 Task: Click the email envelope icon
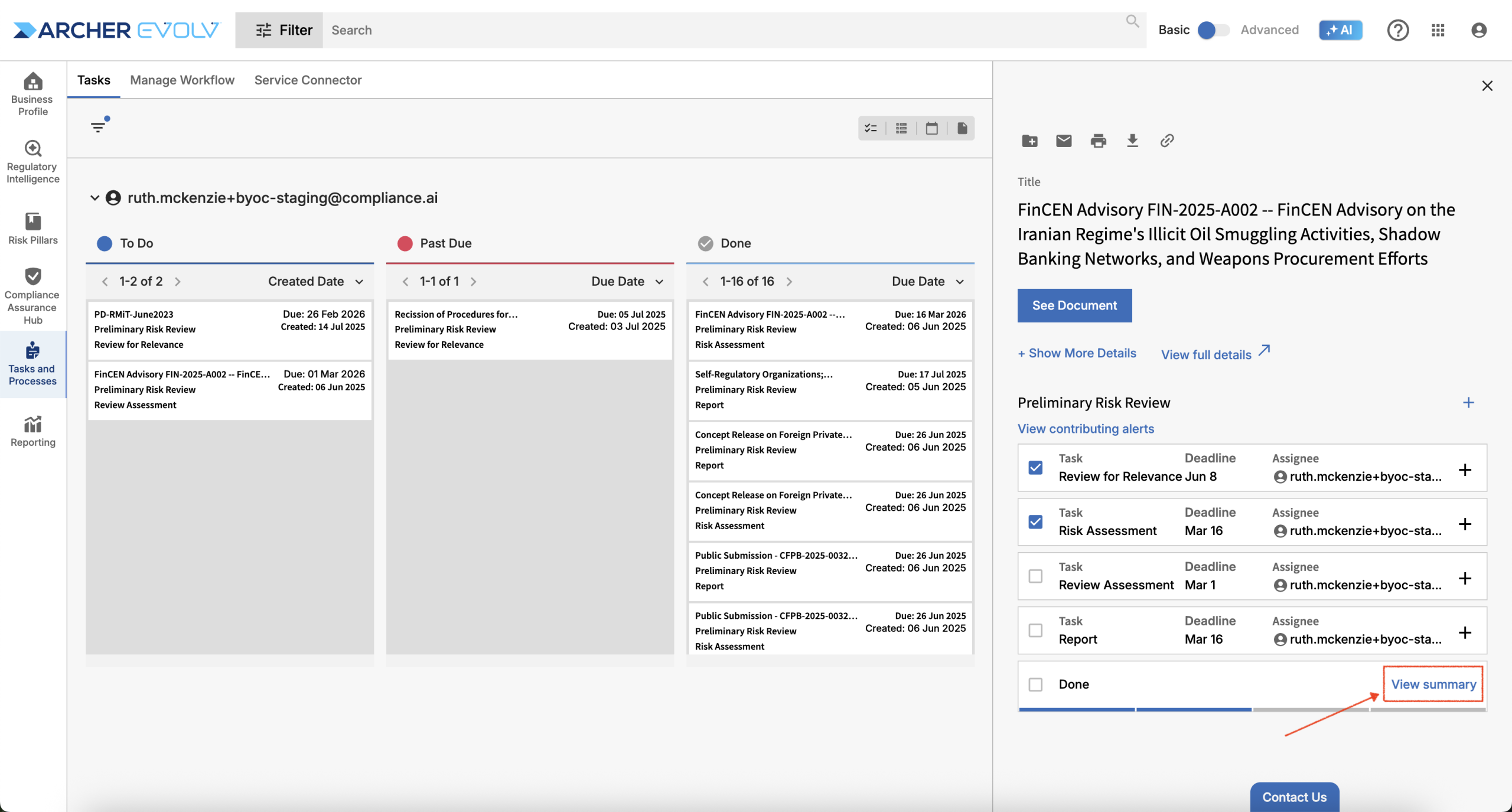[1064, 141]
